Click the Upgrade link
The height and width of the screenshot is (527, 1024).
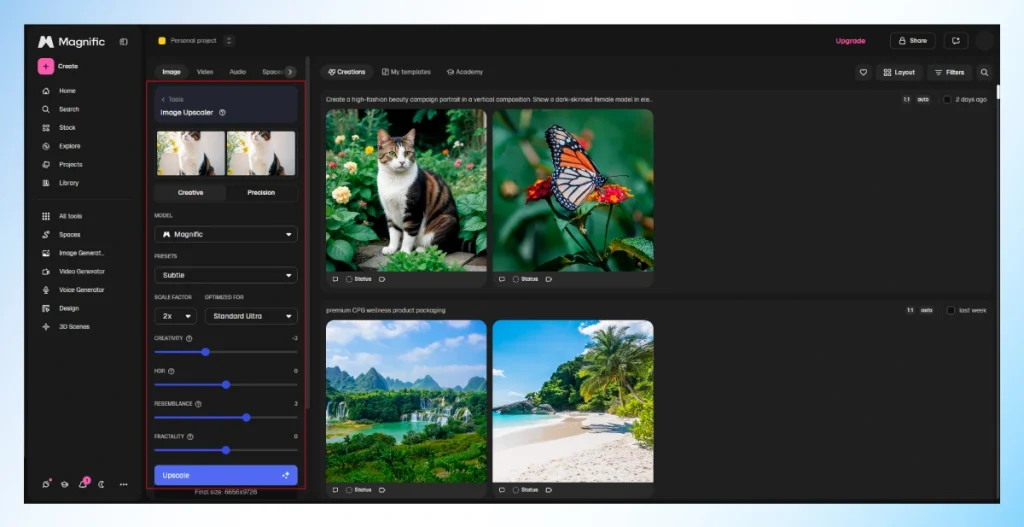850,40
